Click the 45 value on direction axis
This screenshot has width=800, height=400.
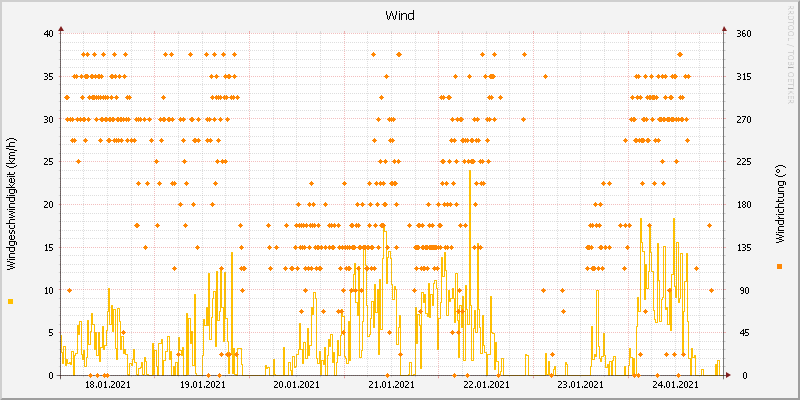pos(742,333)
